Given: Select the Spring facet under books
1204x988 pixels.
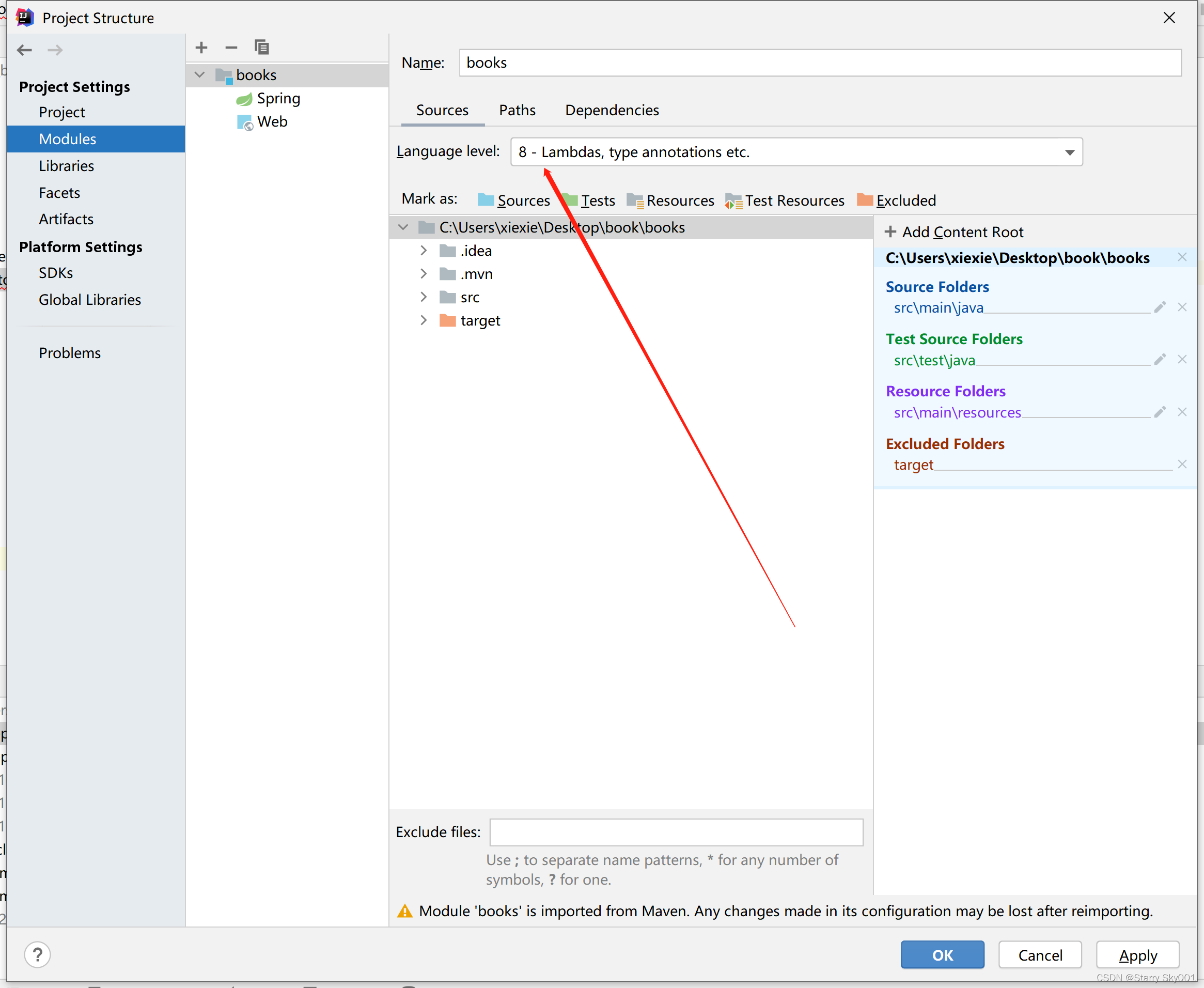Looking at the screenshot, I should 278,99.
